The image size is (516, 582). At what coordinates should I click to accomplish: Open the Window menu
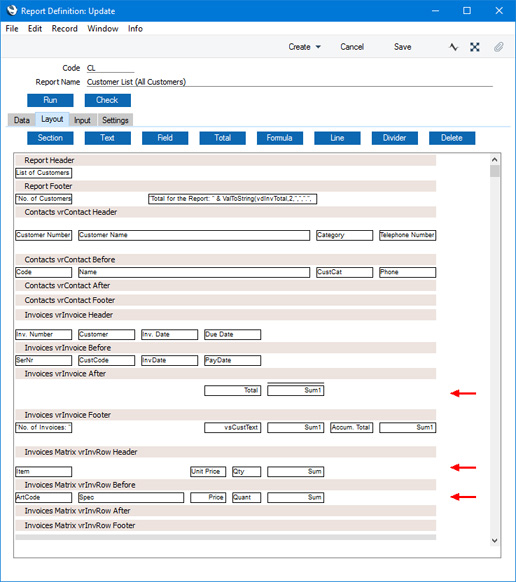103,29
